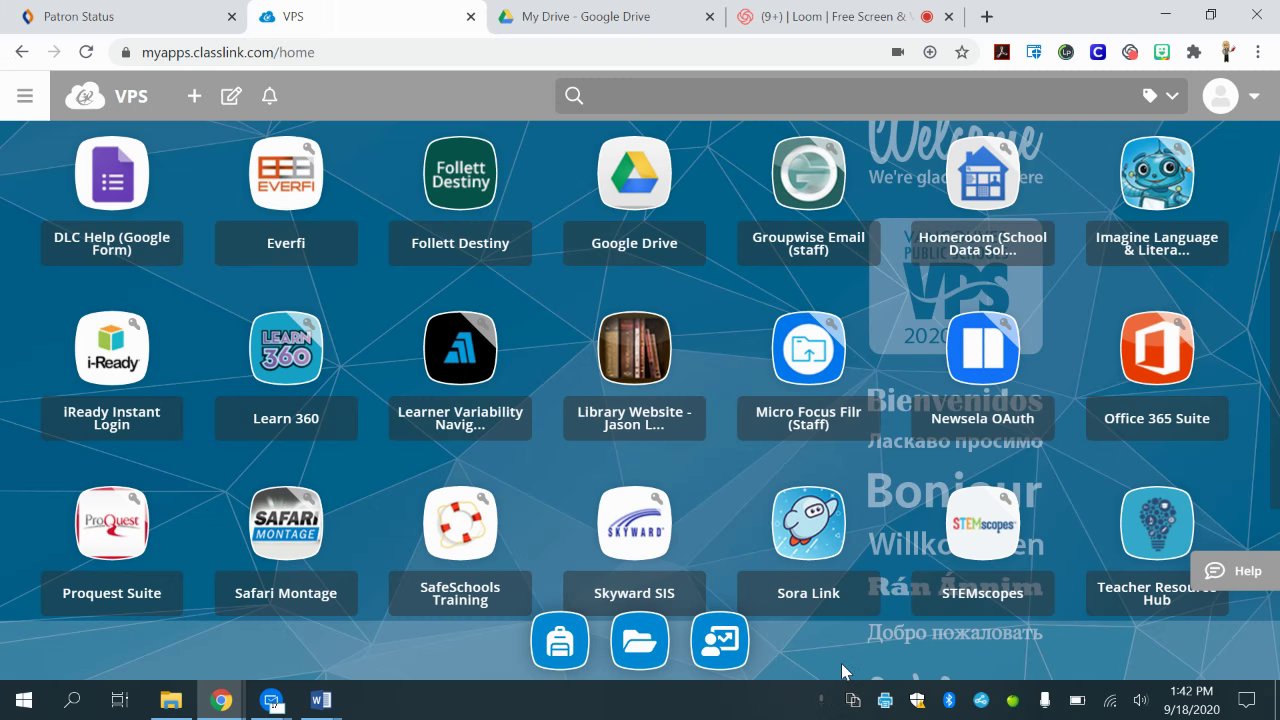Open Windows taskbar search
This screenshot has width=1280, height=720.
pos(72,700)
